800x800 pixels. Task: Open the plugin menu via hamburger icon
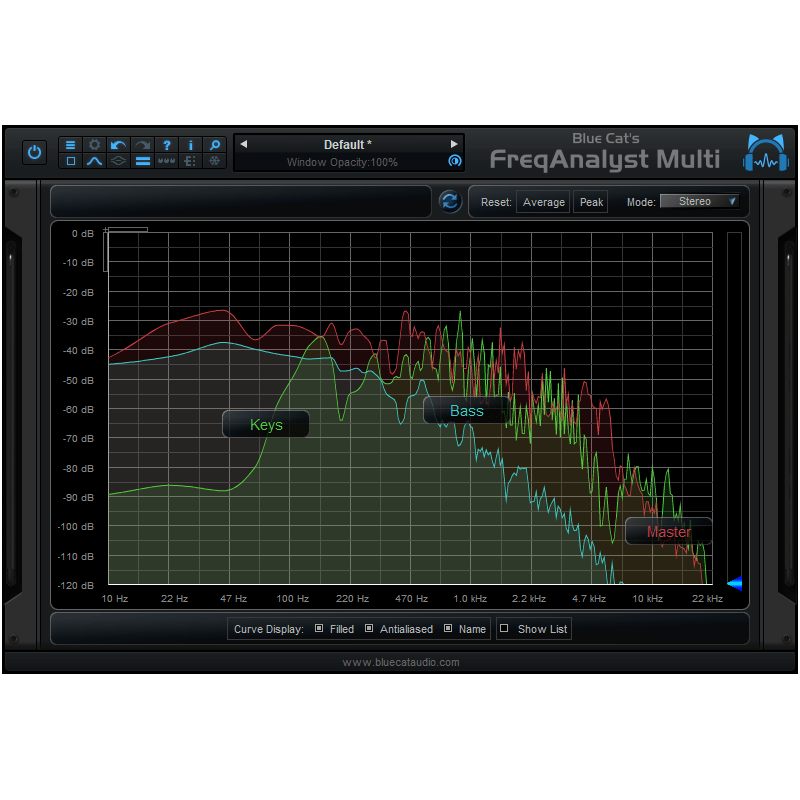[x=70, y=145]
